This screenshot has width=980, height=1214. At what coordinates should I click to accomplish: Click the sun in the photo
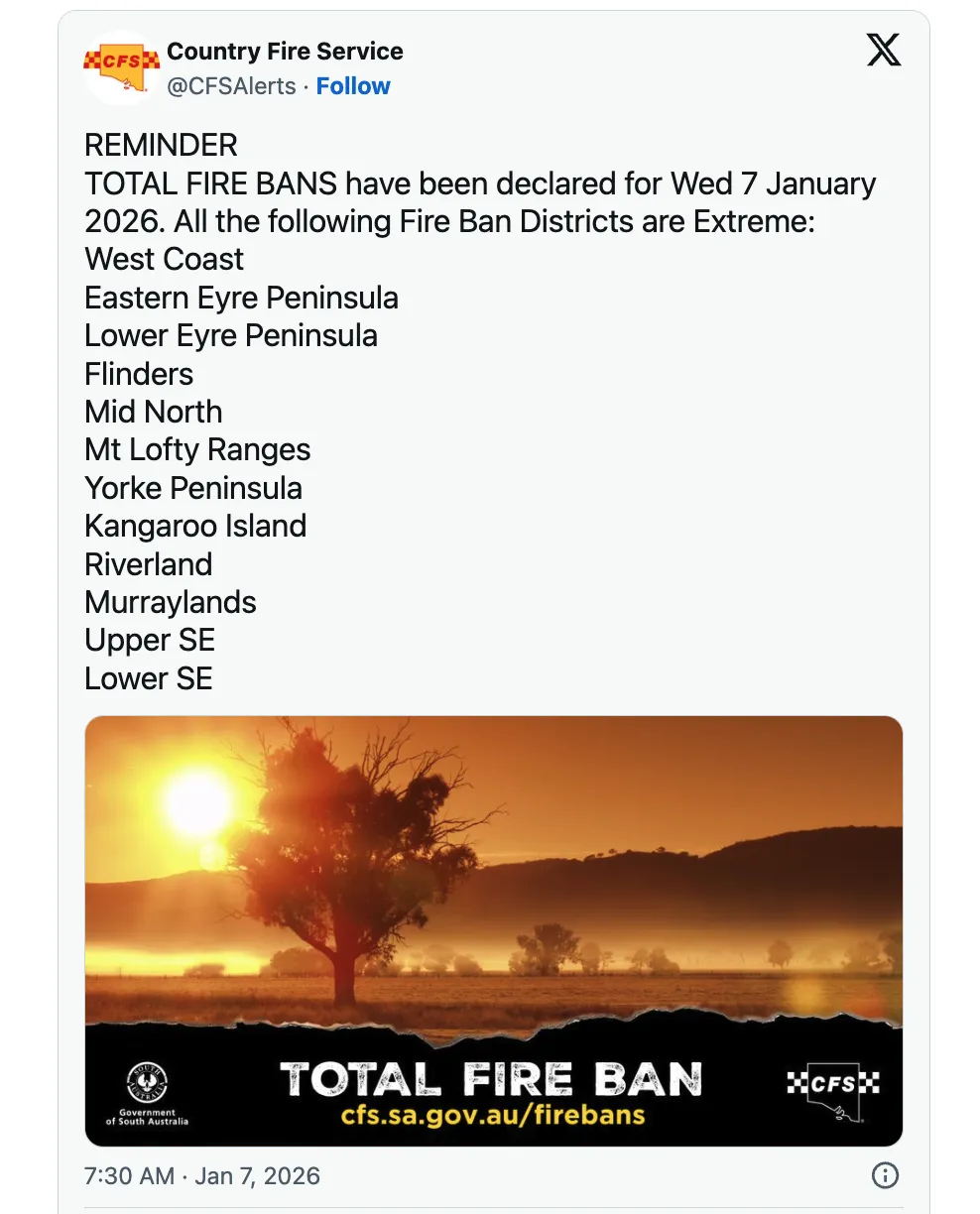[199, 805]
